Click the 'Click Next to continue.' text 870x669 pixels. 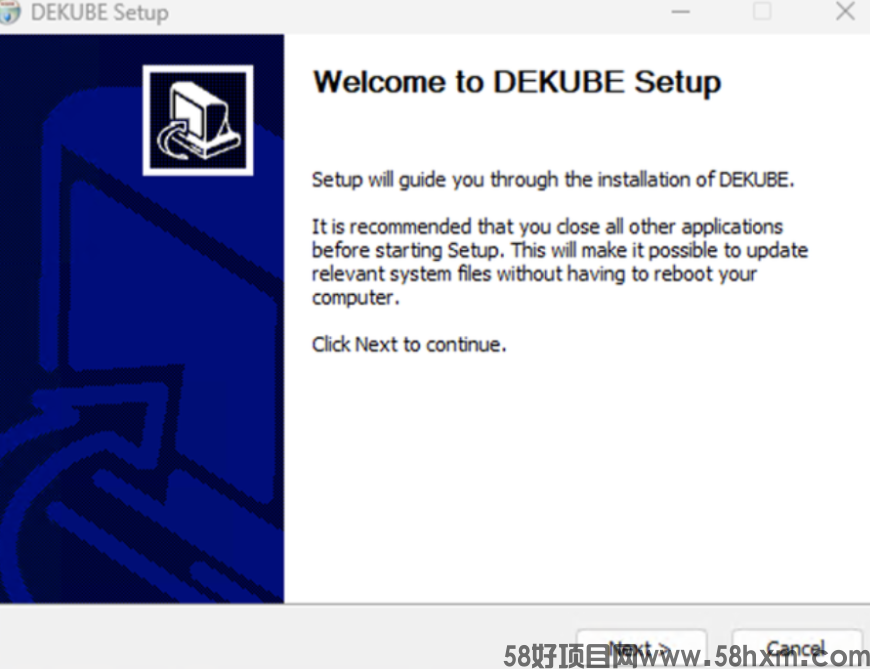(x=409, y=344)
